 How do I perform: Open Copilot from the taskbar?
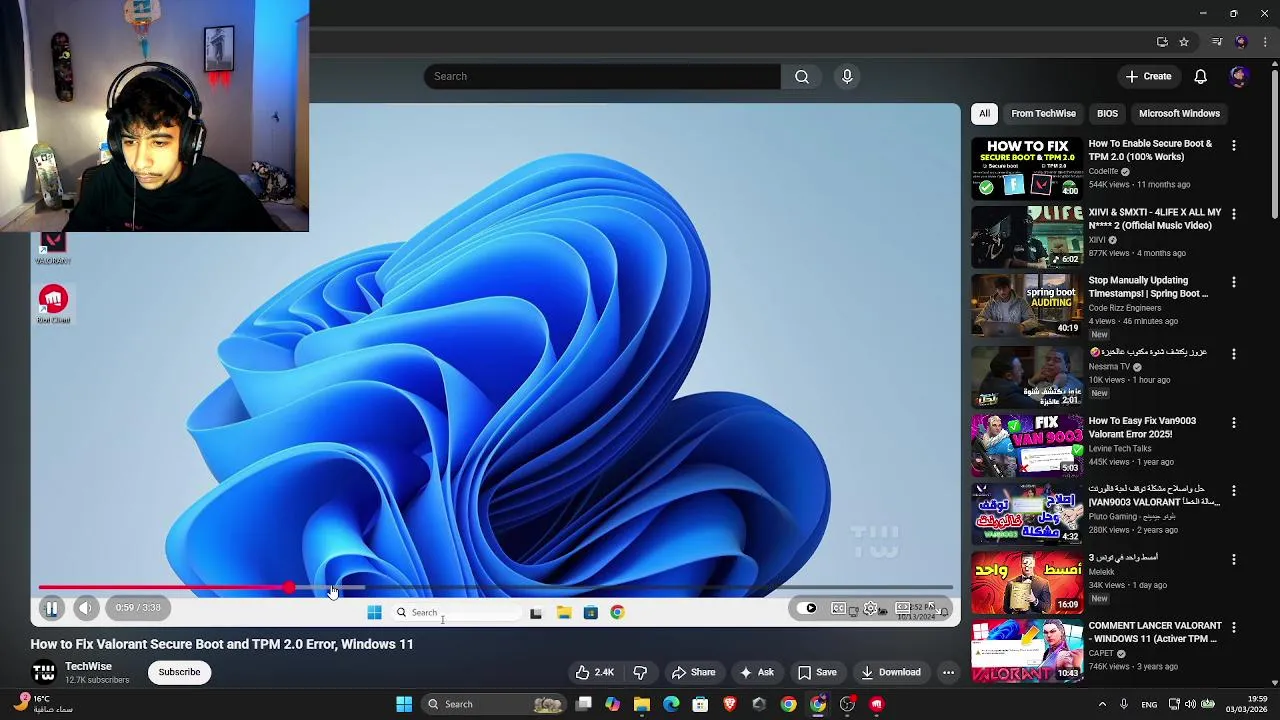[x=612, y=704]
